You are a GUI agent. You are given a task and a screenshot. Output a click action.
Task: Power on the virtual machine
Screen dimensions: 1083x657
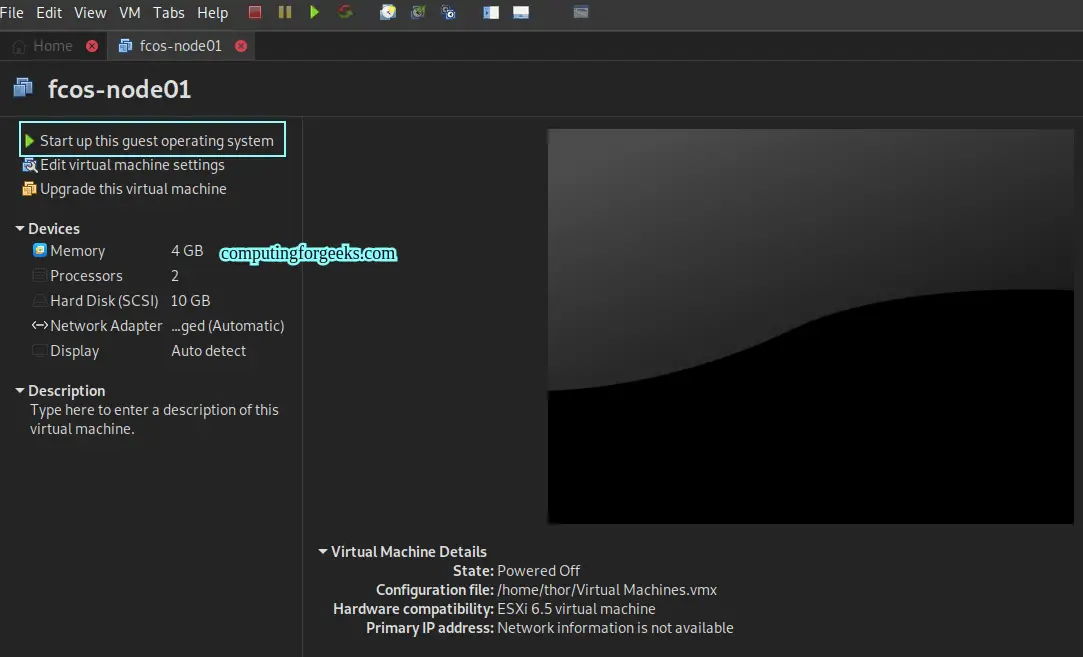(316, 13)
